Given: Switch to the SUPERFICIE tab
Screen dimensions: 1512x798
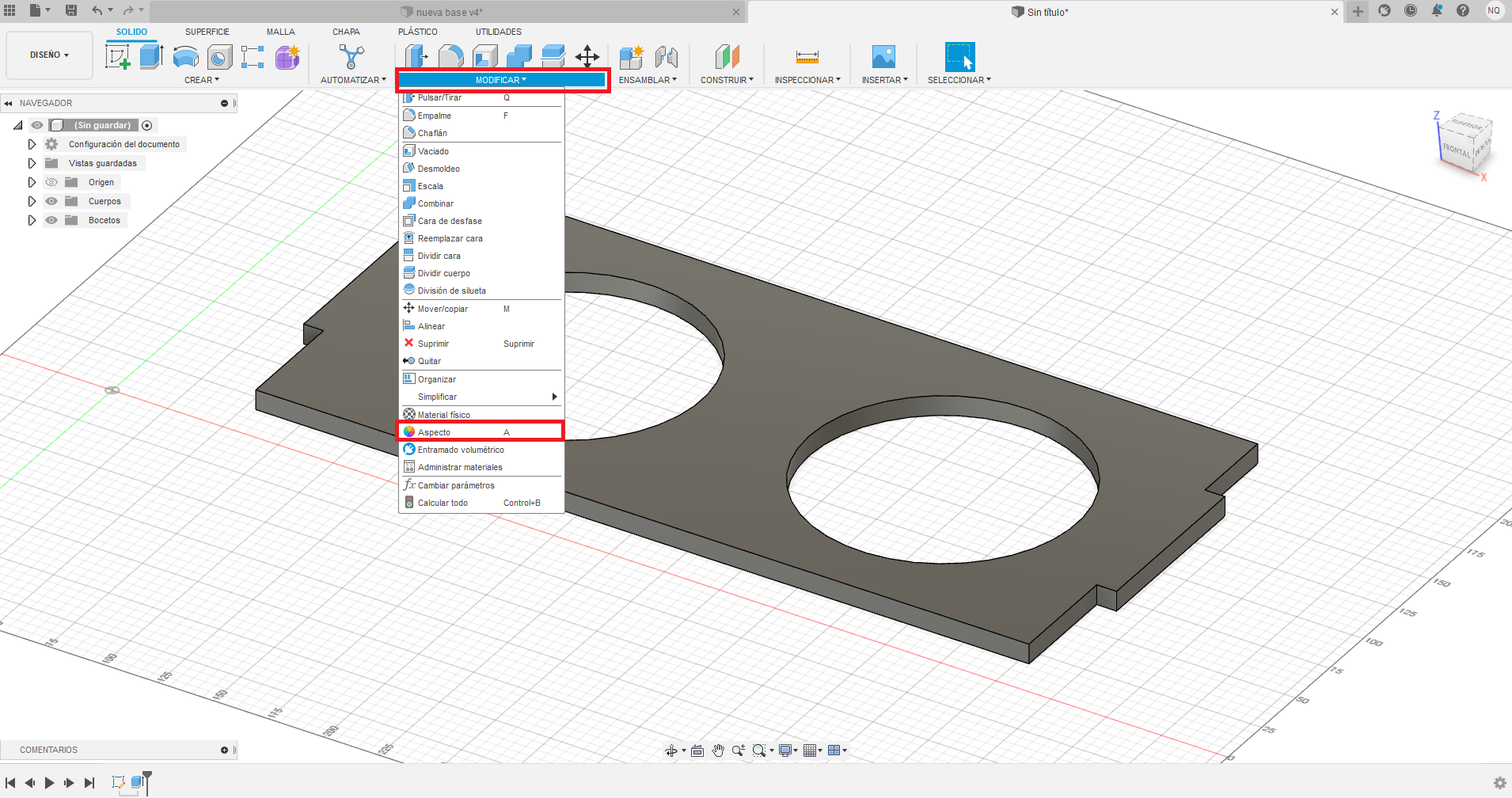Looking at the screenshot, I should tap(207, 32).
